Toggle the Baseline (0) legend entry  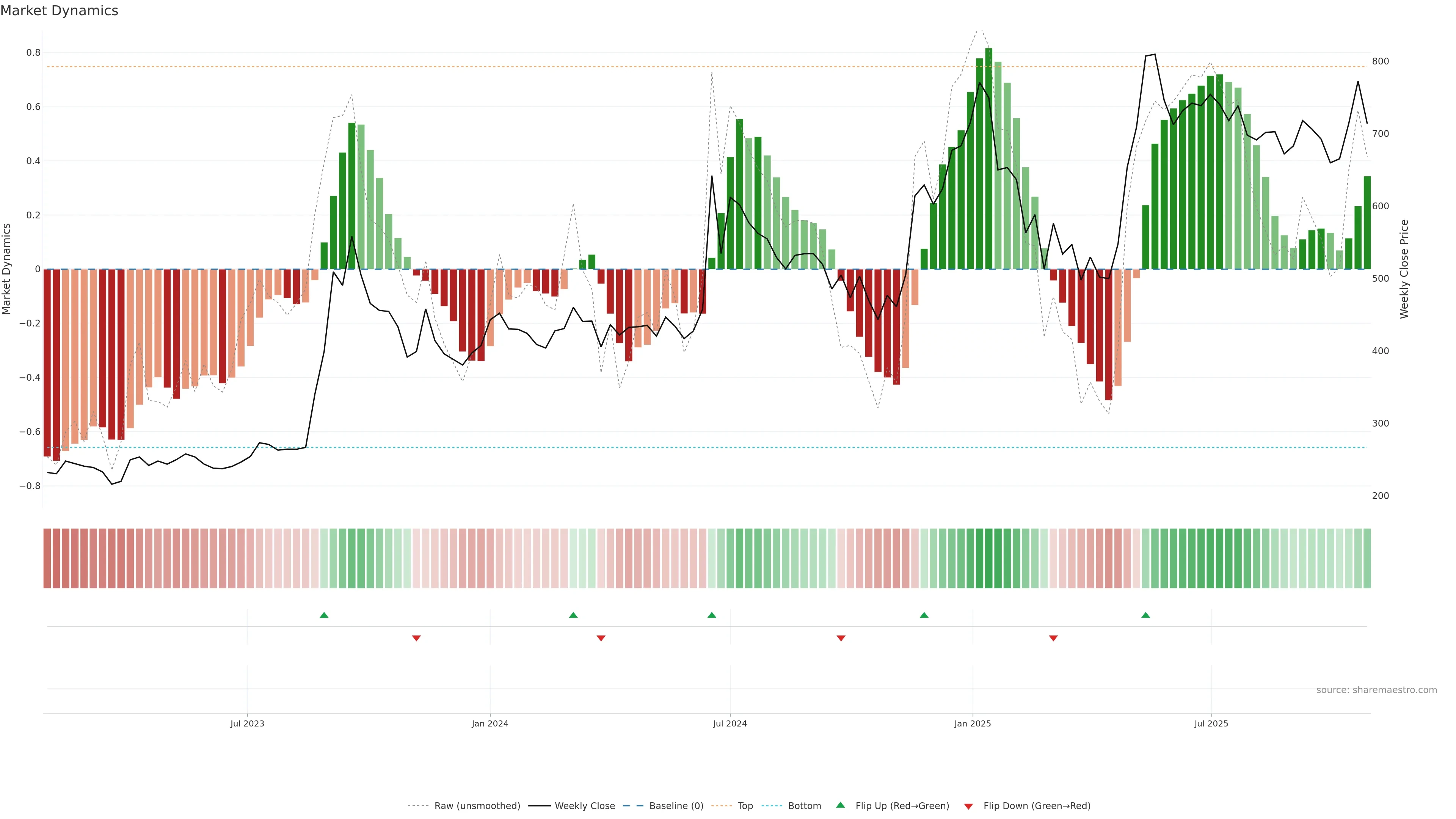click(x=676, y=806)
